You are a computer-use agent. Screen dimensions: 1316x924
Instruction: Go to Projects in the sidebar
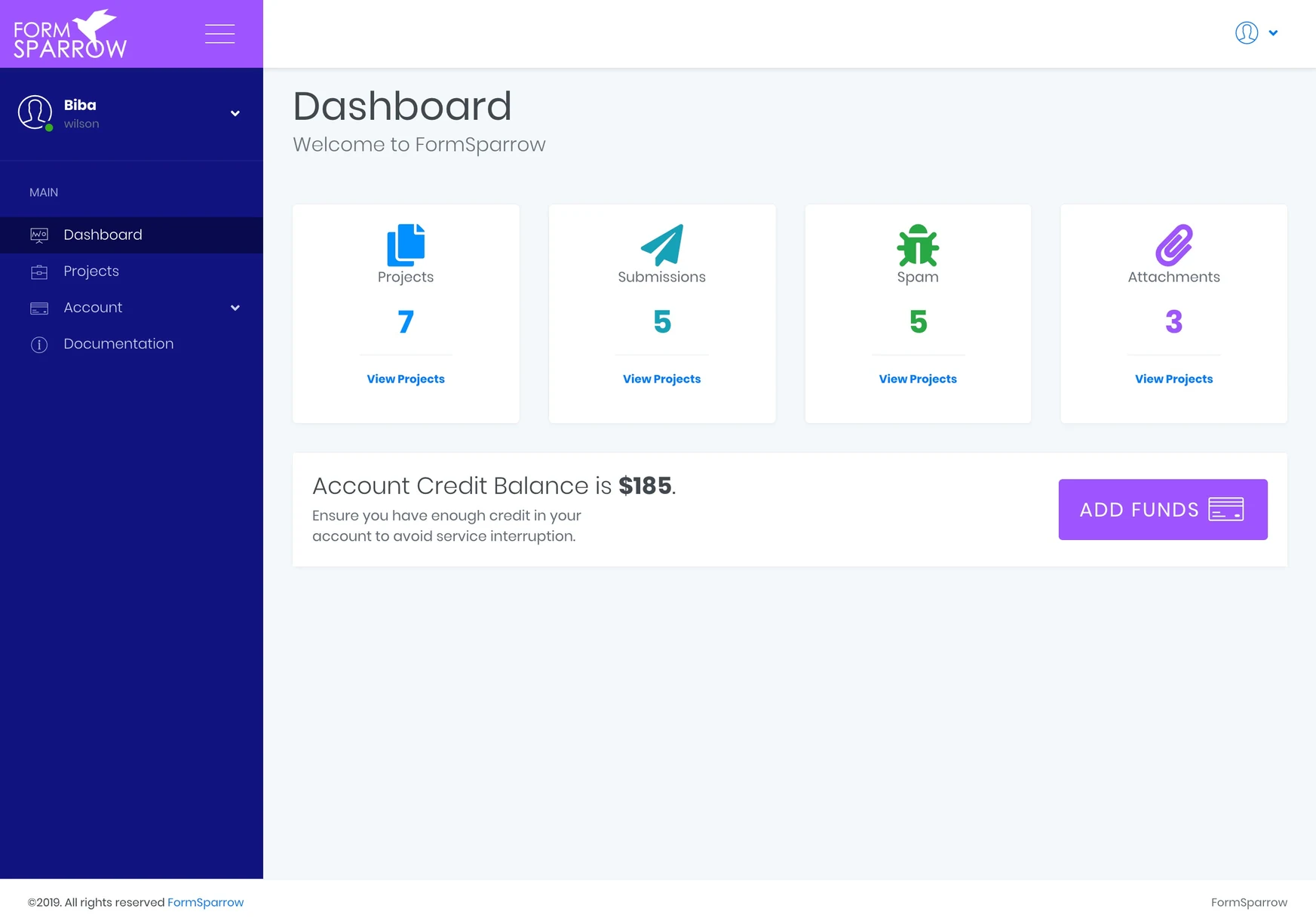pyautogui.click(x=131, y=272)
